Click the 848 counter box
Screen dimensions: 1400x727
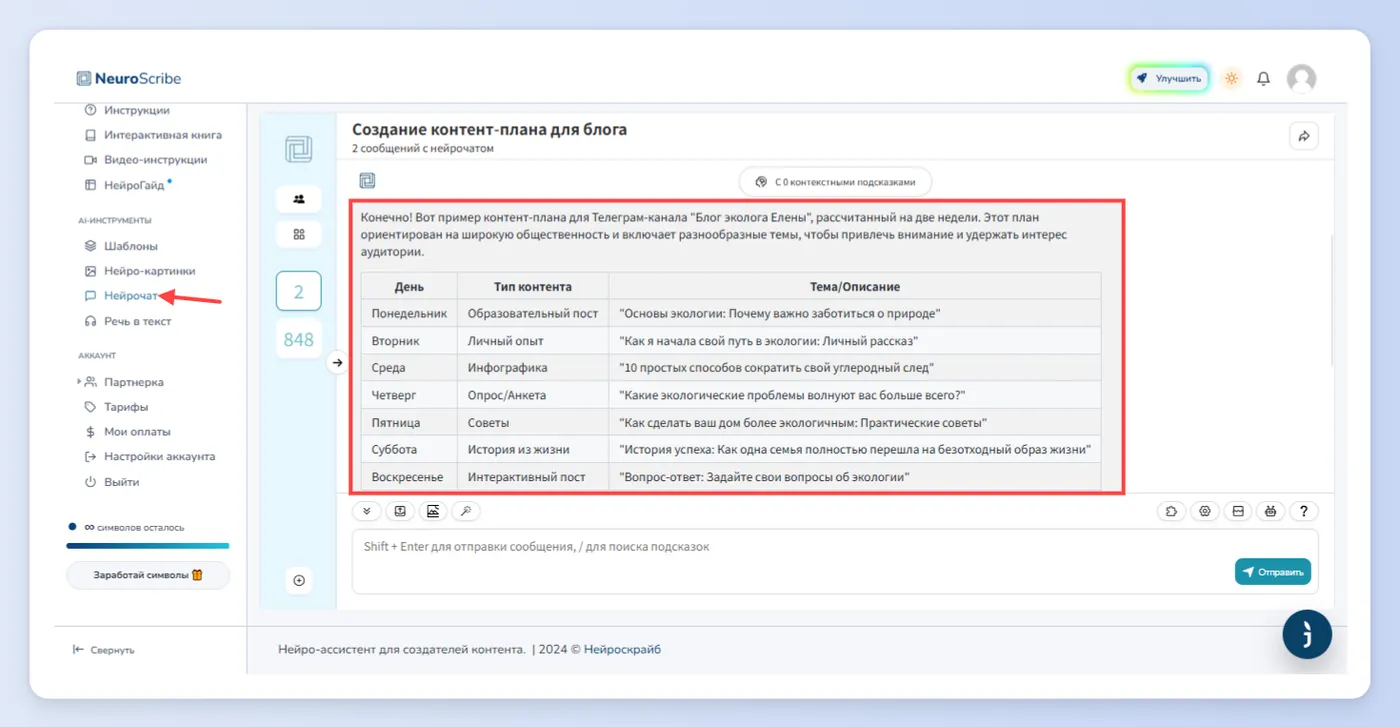pyautogui.click(x=298, y=340)
